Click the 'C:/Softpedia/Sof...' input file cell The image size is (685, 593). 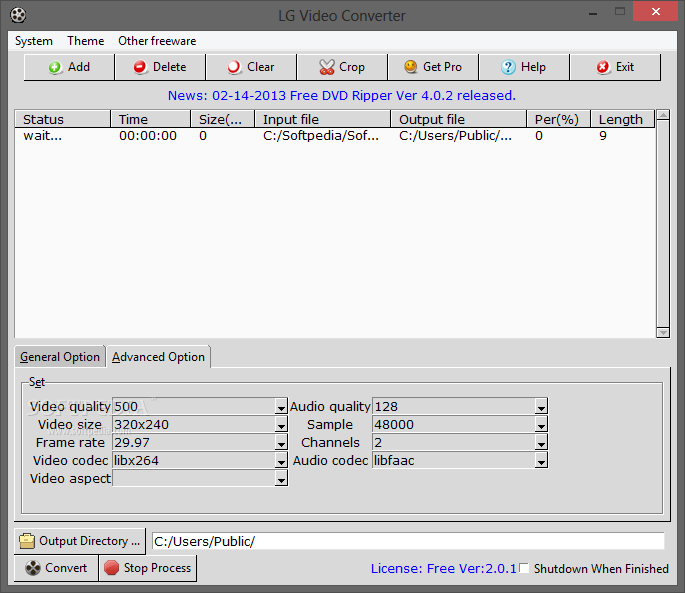pyautogui.click(x=321, y=136)
